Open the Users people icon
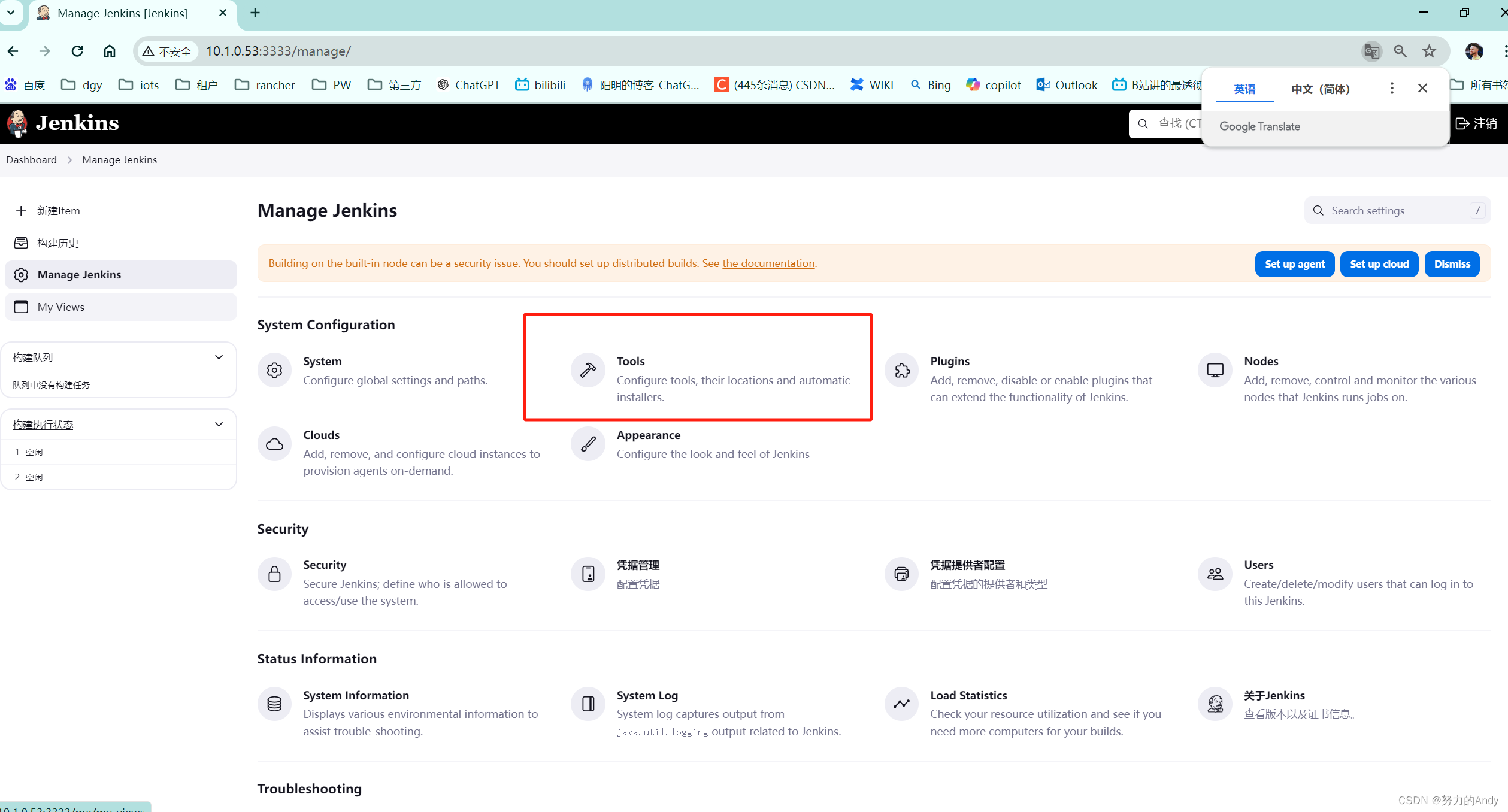This screenshot has width=1508, height=812. coord(1215,574)
